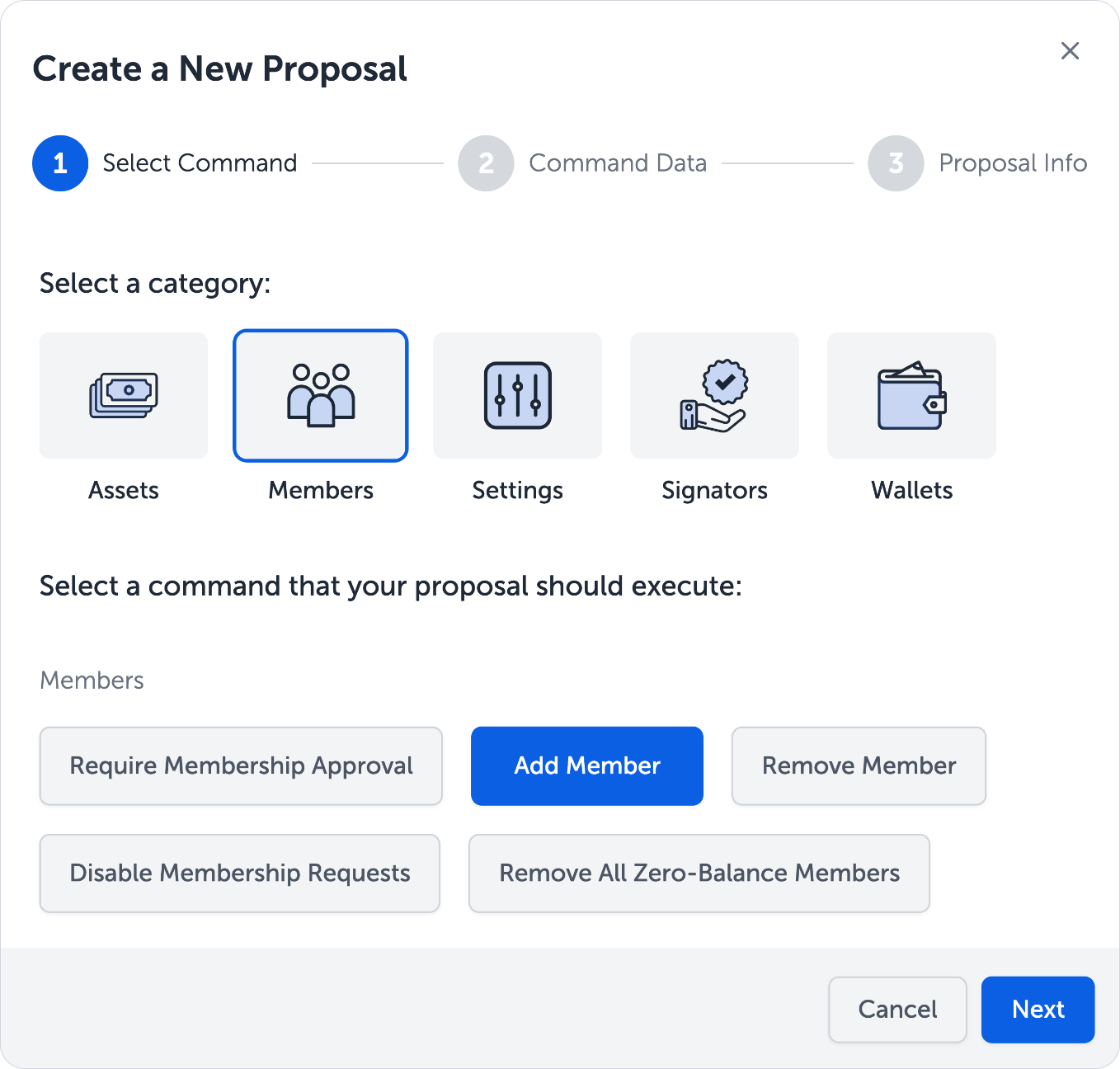Select Disable Membership Requests command
This screenshot has height=1069, width=1120.
point(240,873)
